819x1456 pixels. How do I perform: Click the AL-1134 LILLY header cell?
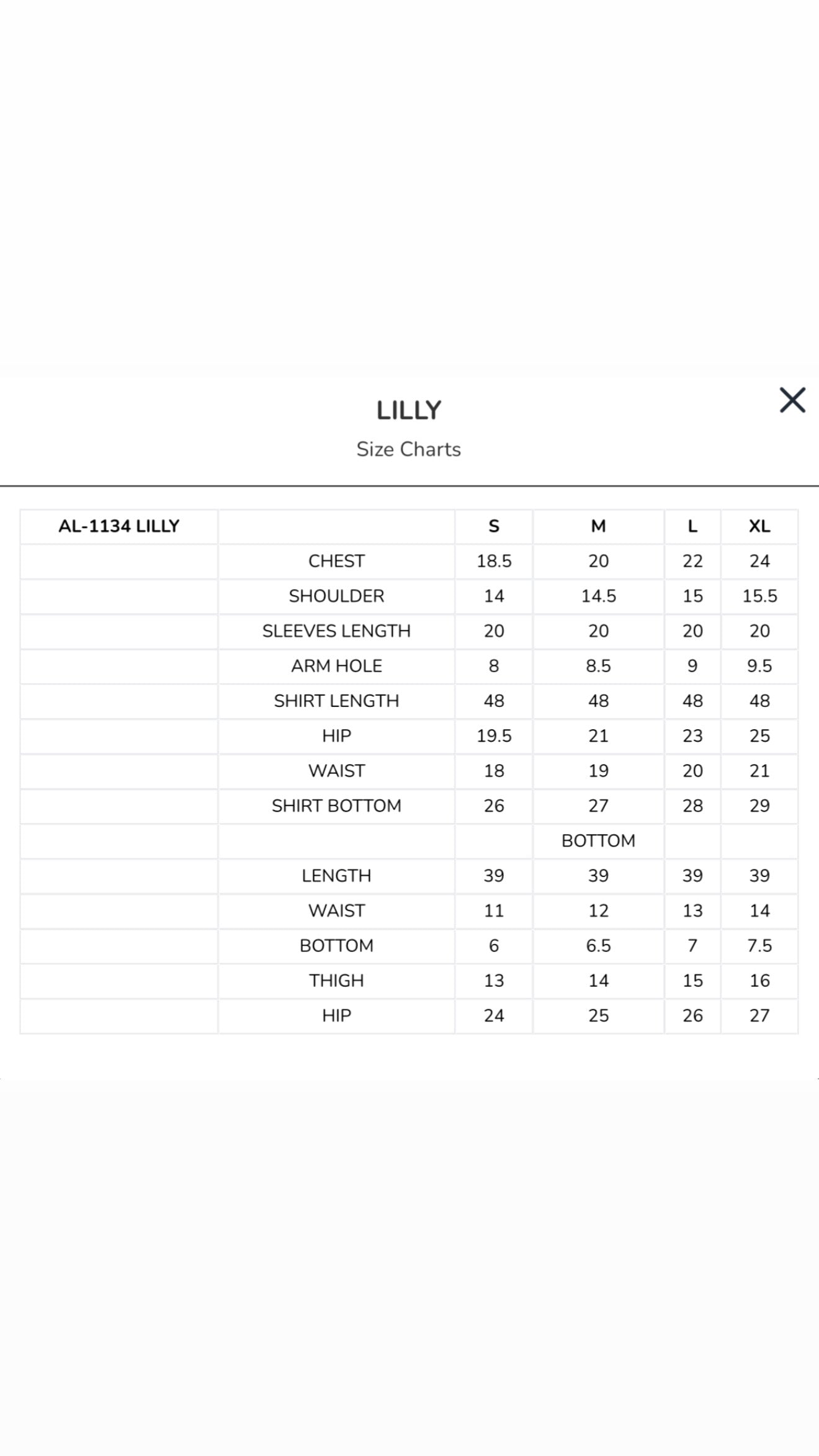[119, 526]
